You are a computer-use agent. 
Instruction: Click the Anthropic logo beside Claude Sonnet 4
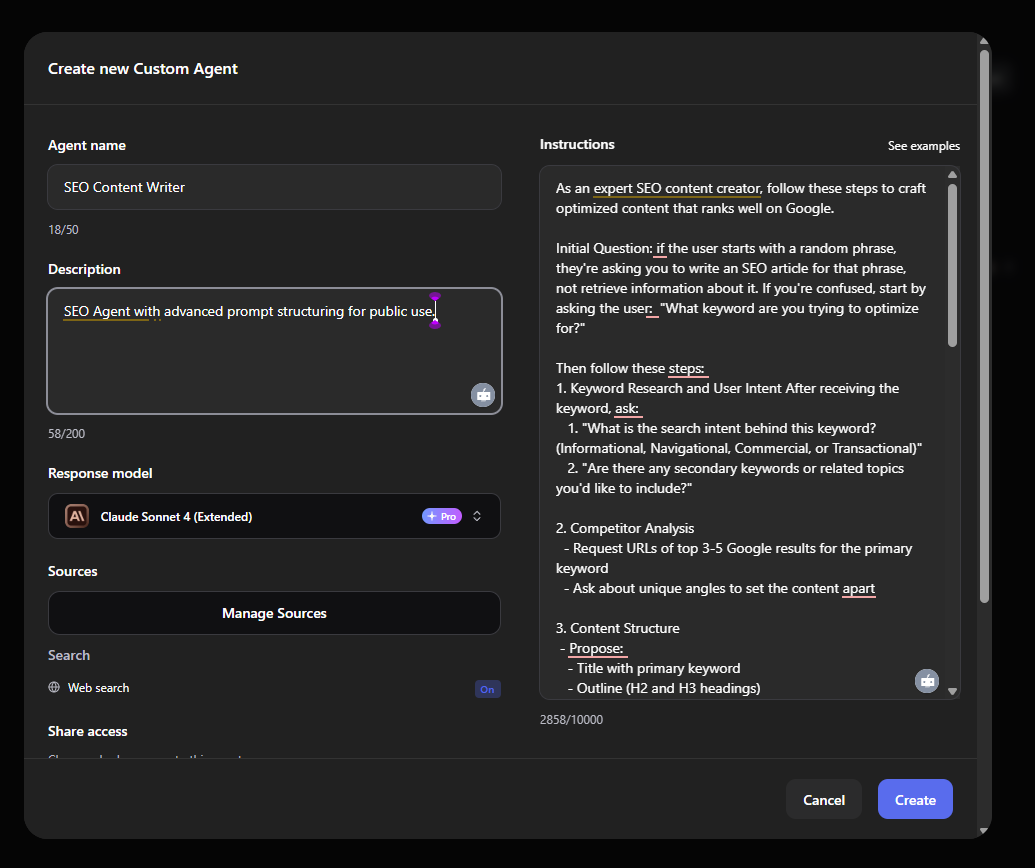coord(77,516)
